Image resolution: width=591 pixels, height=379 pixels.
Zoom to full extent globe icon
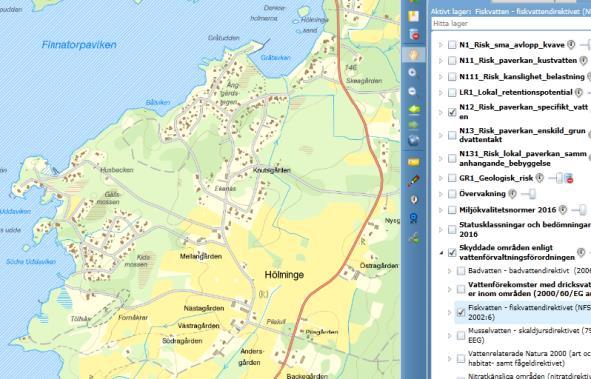[413, 141]
